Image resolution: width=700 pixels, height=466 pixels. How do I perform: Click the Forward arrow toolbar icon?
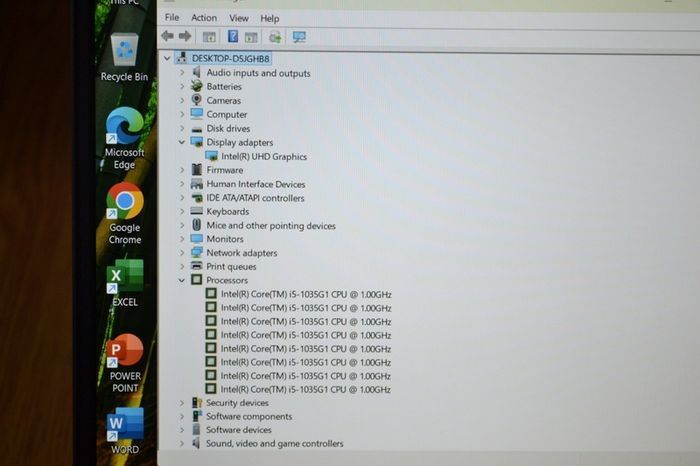tap(185, 36)
